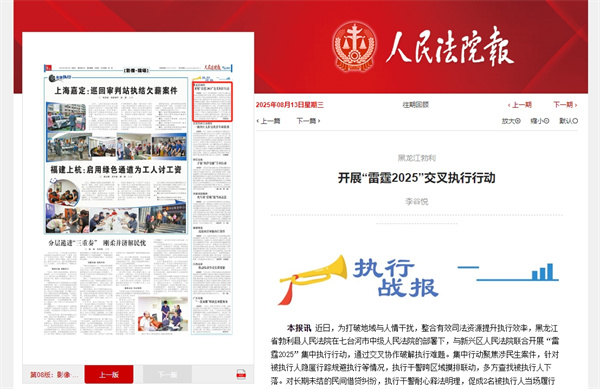Click the 人民法院報 masthead title
600x389 pixels.
tap(450, 46)
